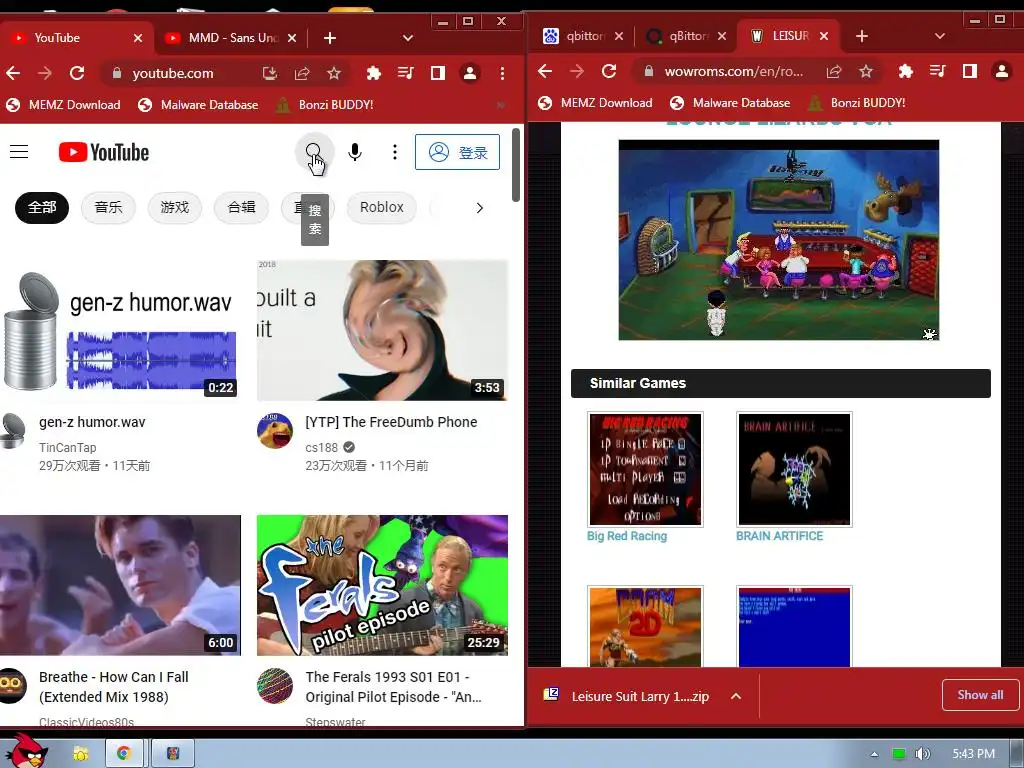The height and width of the screenshot is (768, 1024).
Task: Open Chrome from the taskbar
Action: [x=124, y=754]
